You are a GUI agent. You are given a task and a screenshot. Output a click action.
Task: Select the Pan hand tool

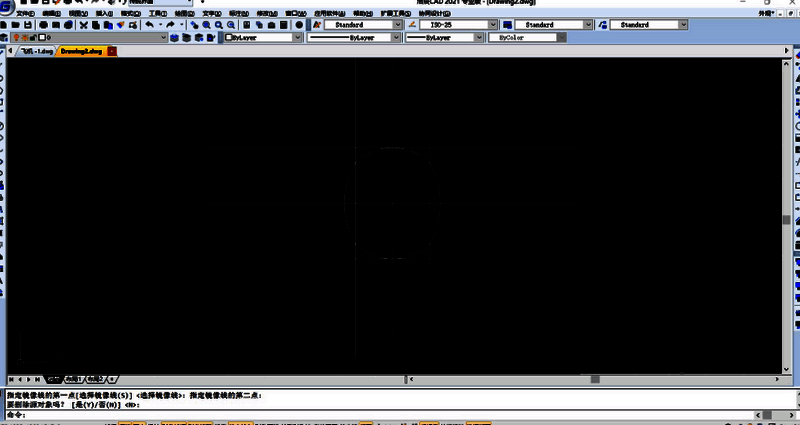(195, 24)
